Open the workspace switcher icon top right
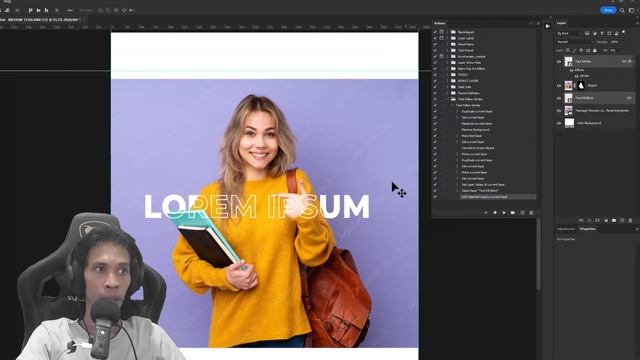The height and width of the screenshot is (360, 640). (x=631, y=10)
